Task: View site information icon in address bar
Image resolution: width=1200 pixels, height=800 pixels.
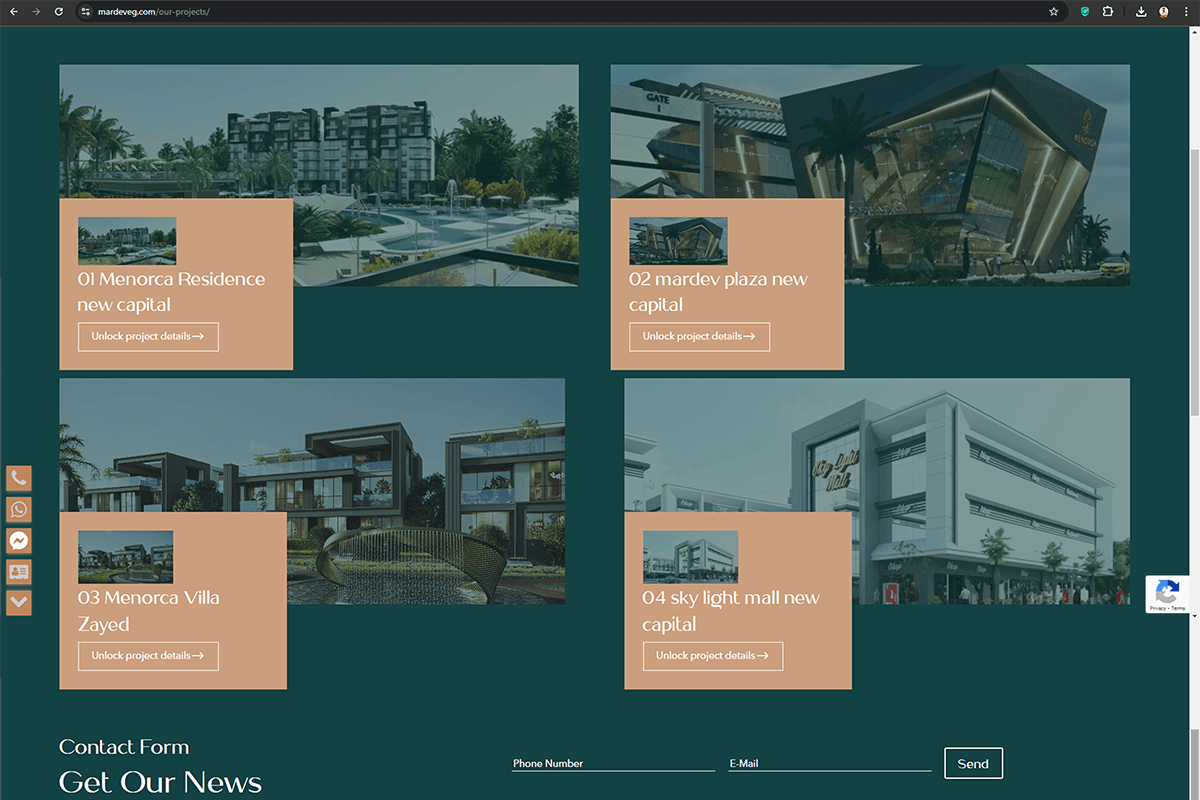Action: click(x=86, y=12)
